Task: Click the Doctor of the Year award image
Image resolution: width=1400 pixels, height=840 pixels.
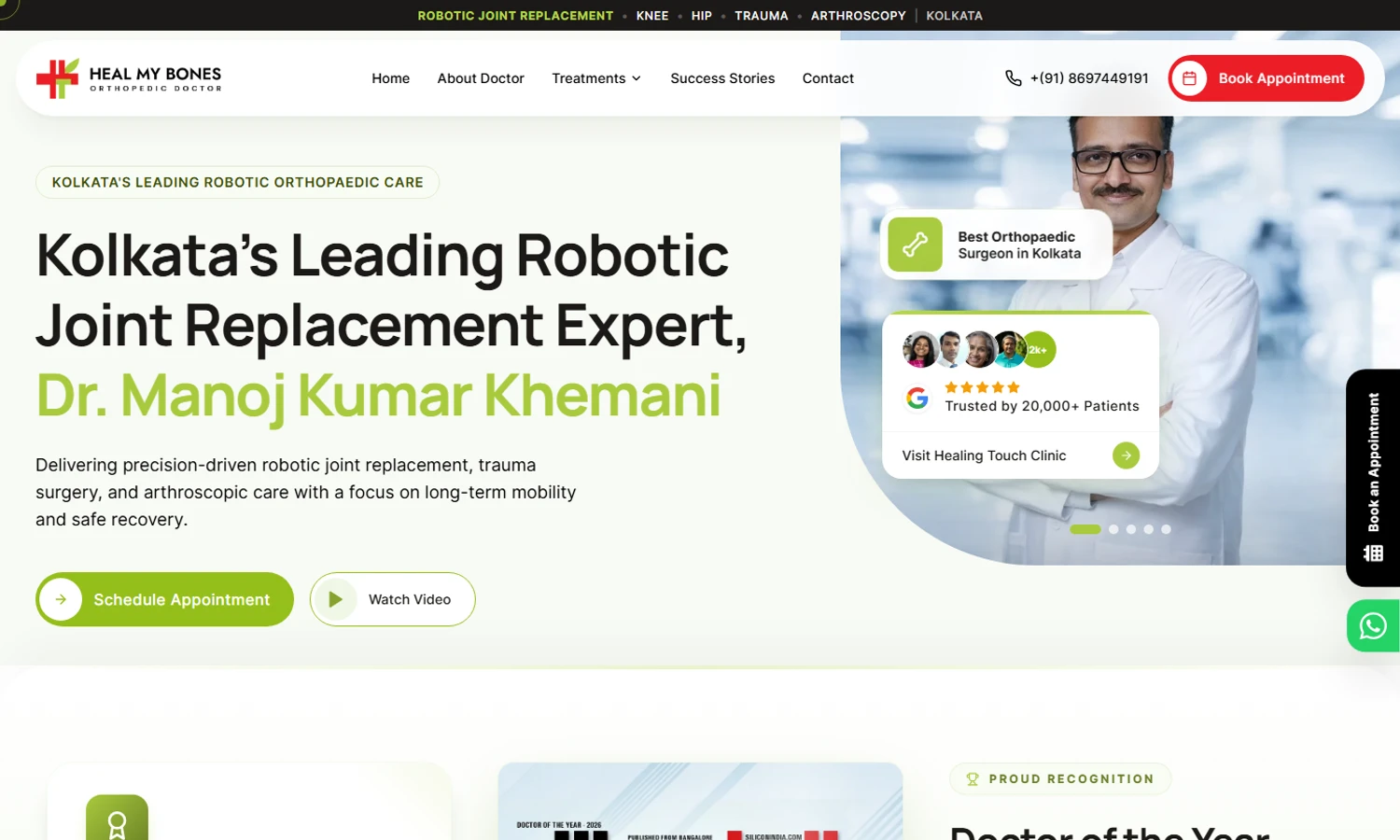Action: 700,802
